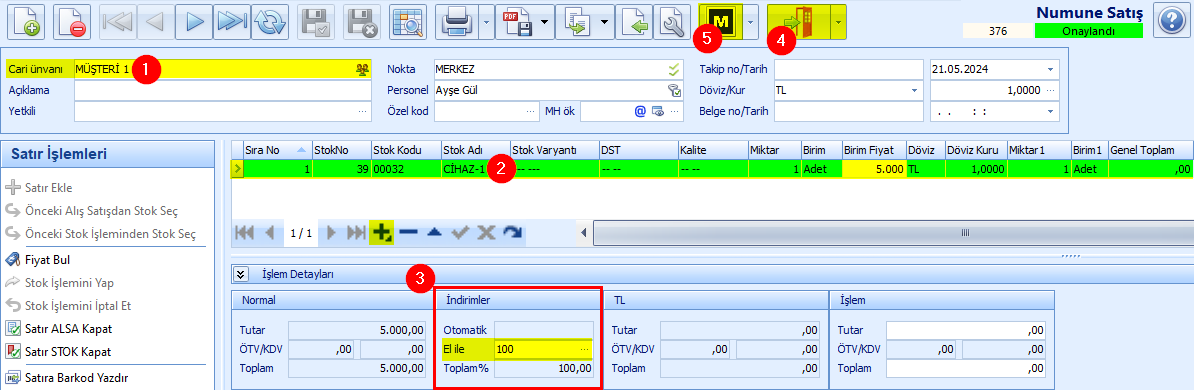Export to PDF with the PDF save icon
Screen dimensions: 1194x390
517,23
